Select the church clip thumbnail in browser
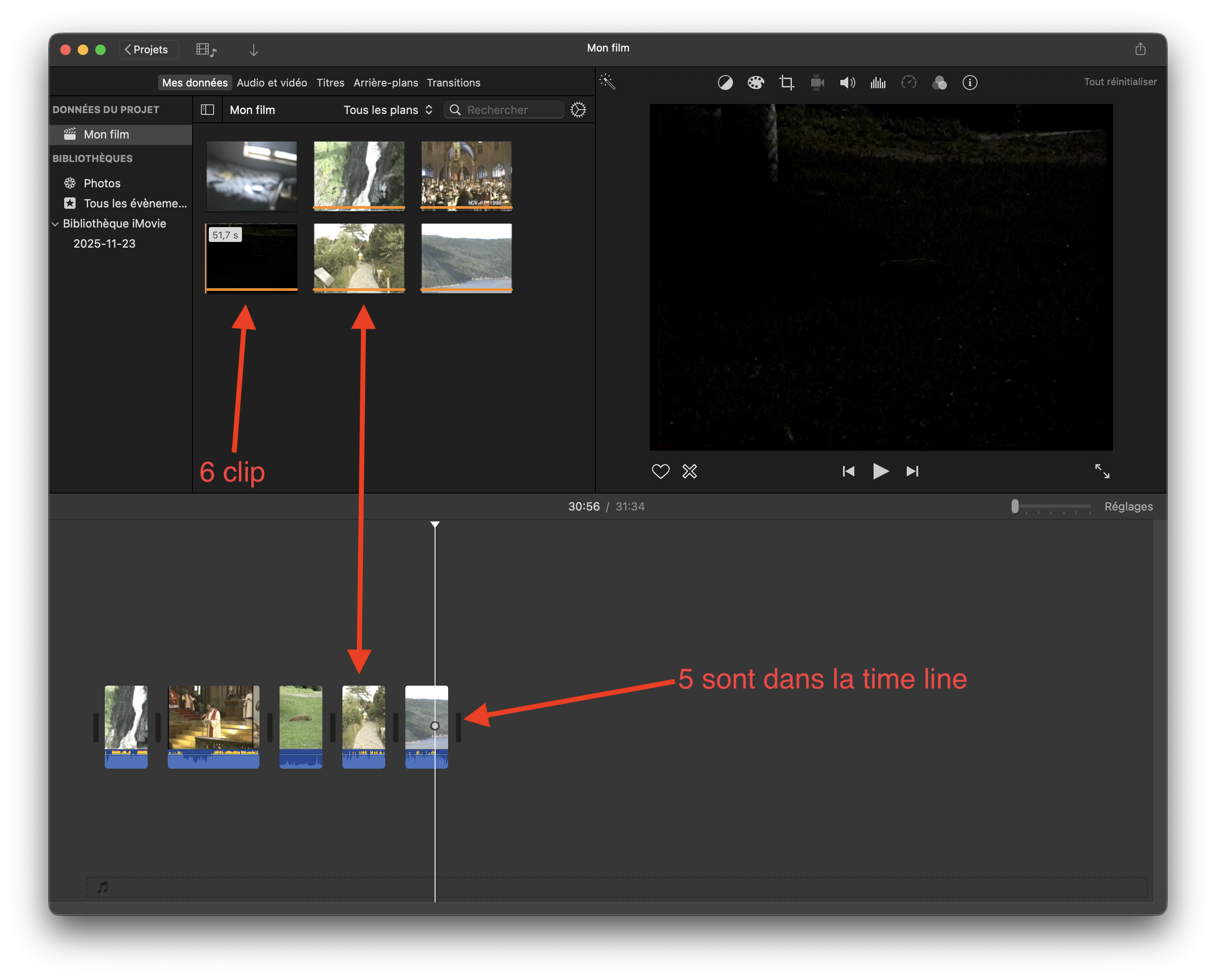This screenshot has height=980, width=1216. pyautogui.click(x=466, y=176)
